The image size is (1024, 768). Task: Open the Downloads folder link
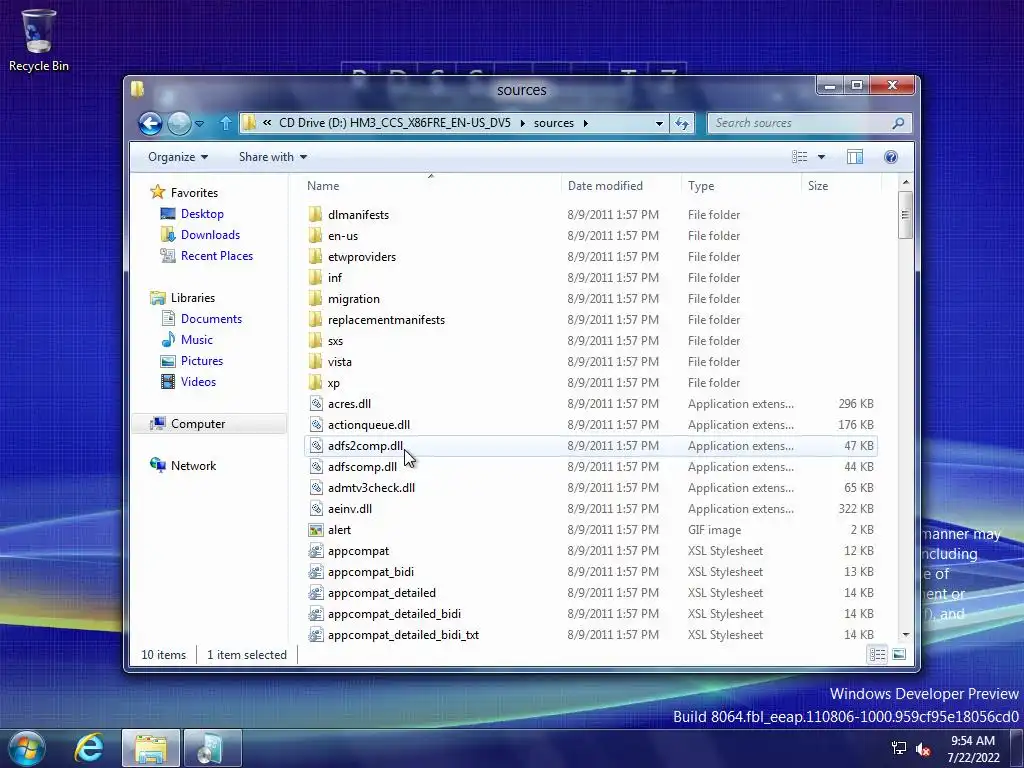pyautogui.click(x=210, y=234)
